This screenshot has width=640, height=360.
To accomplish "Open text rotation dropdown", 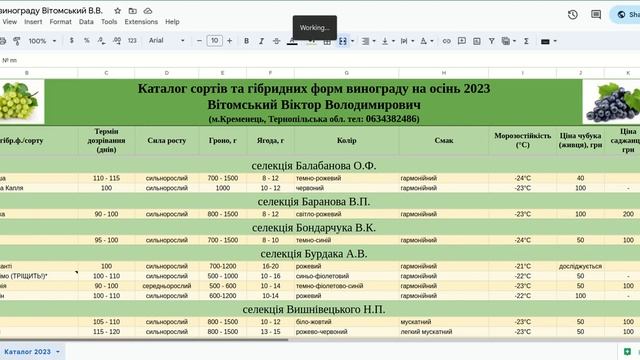I will (x=426, y=41).
